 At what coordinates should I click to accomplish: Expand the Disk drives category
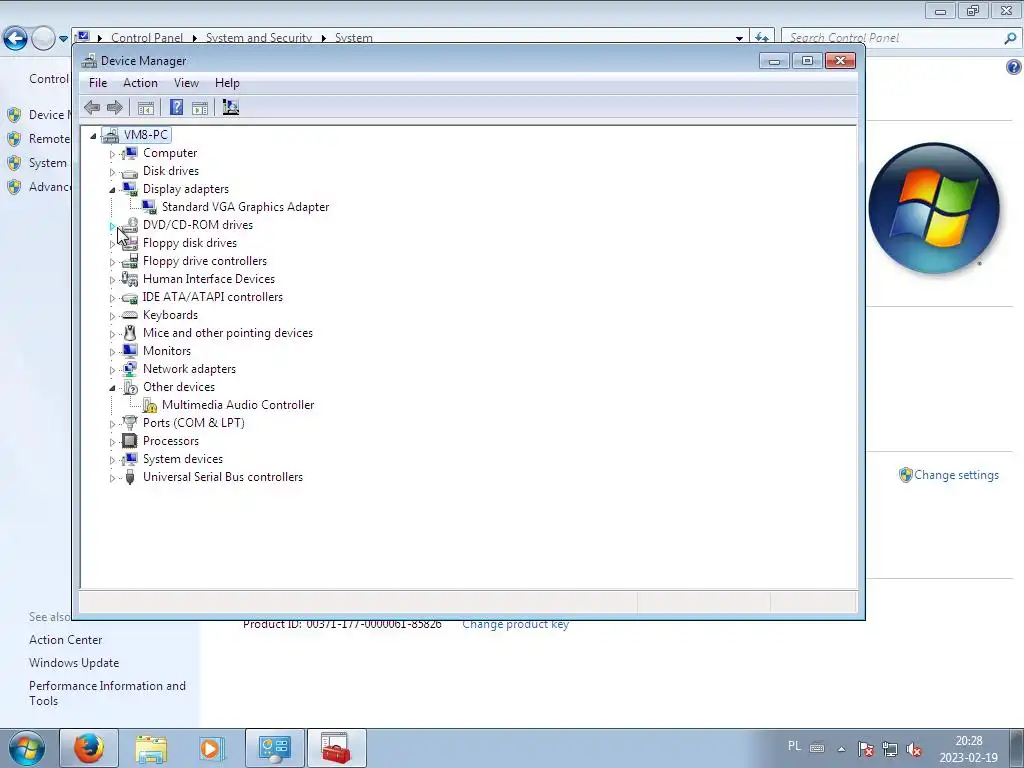112,172
